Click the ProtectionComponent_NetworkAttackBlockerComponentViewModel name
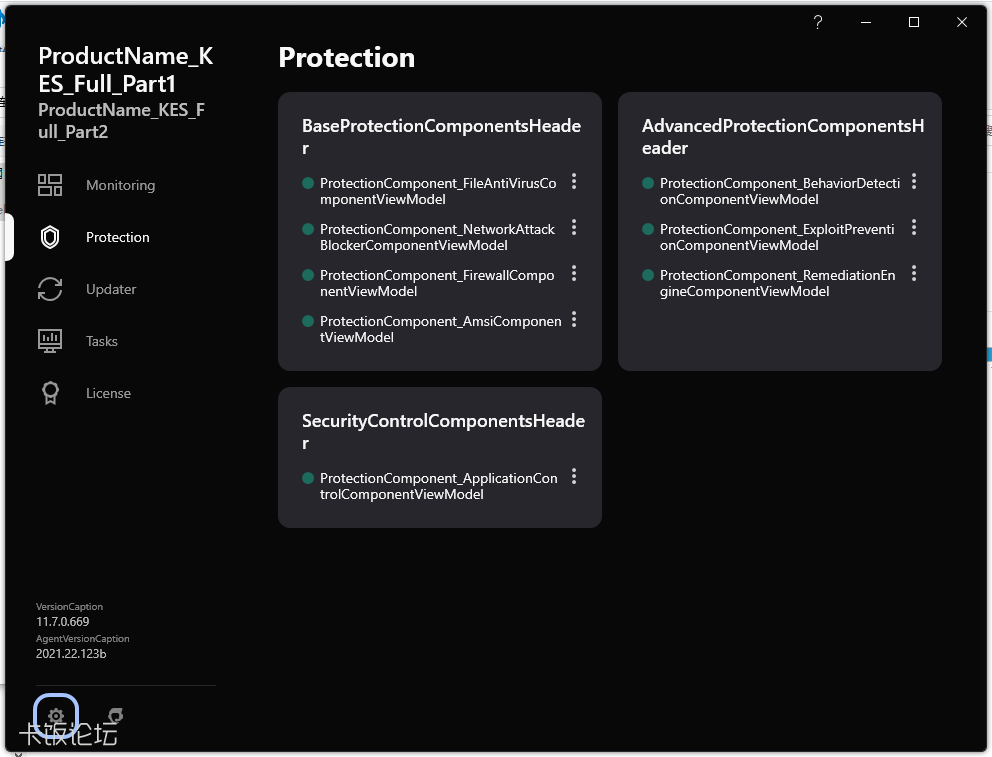 tap(437, 237)
